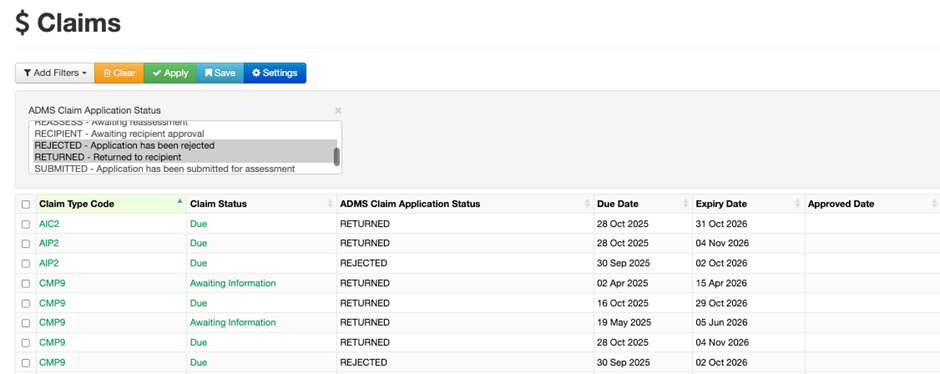940x374 pixels.
Task: Open CMP9 link in row due 19 May 2025
Action: click(52, 322)
